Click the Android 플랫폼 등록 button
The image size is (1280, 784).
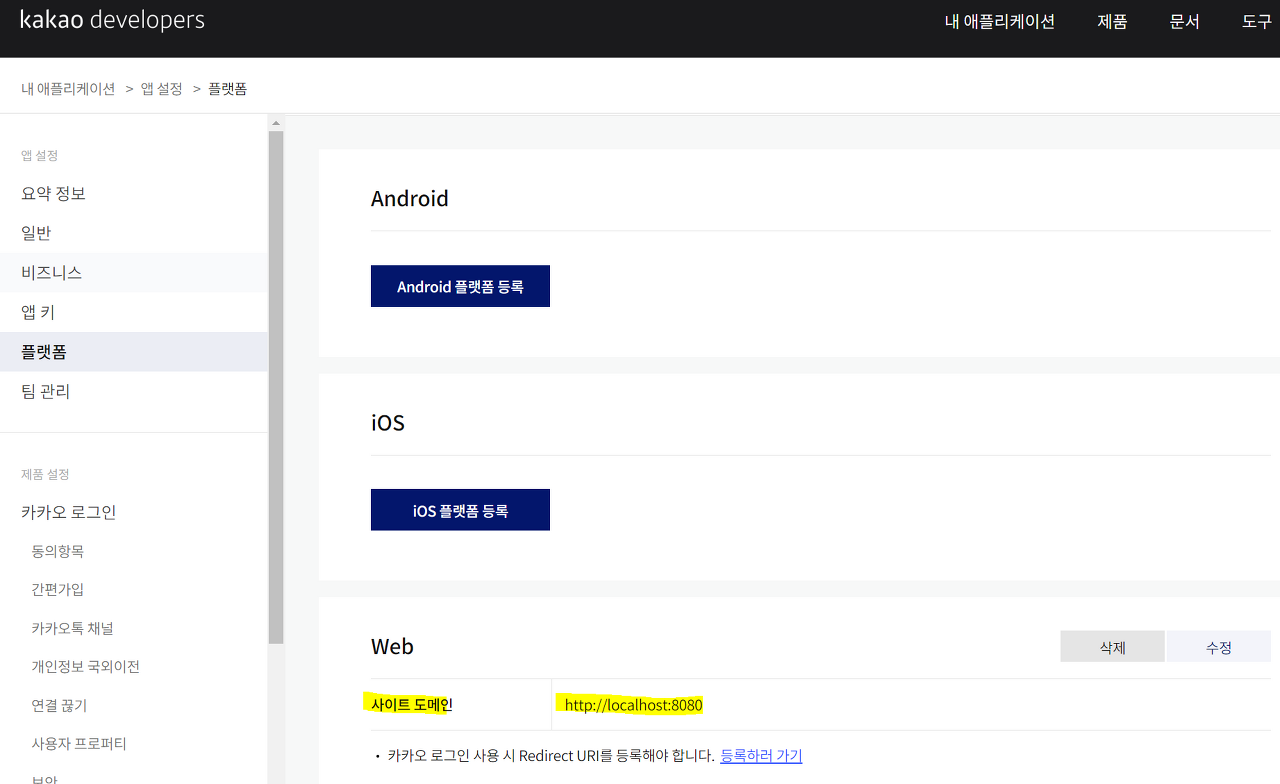pyautogui.click(x=460, y=286)
